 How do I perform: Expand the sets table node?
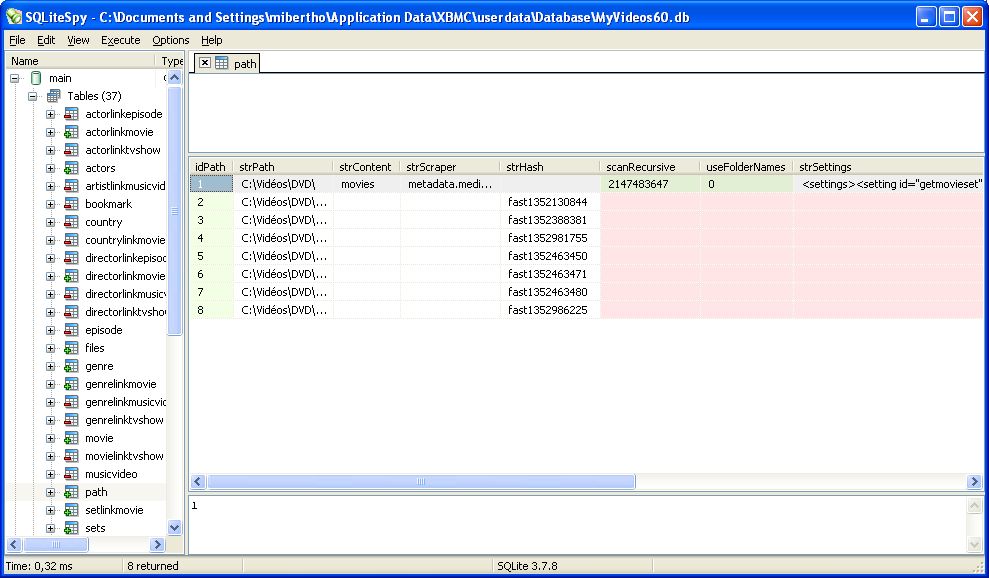click(x=50, y=528)
